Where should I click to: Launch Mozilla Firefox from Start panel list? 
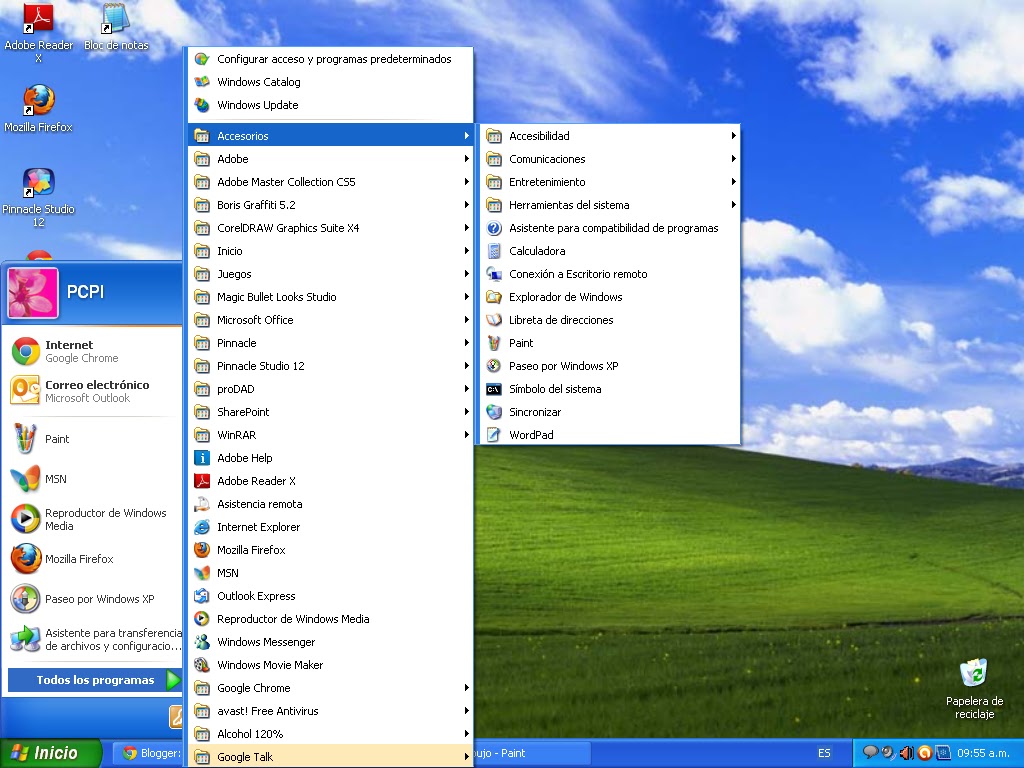point(91,559)
